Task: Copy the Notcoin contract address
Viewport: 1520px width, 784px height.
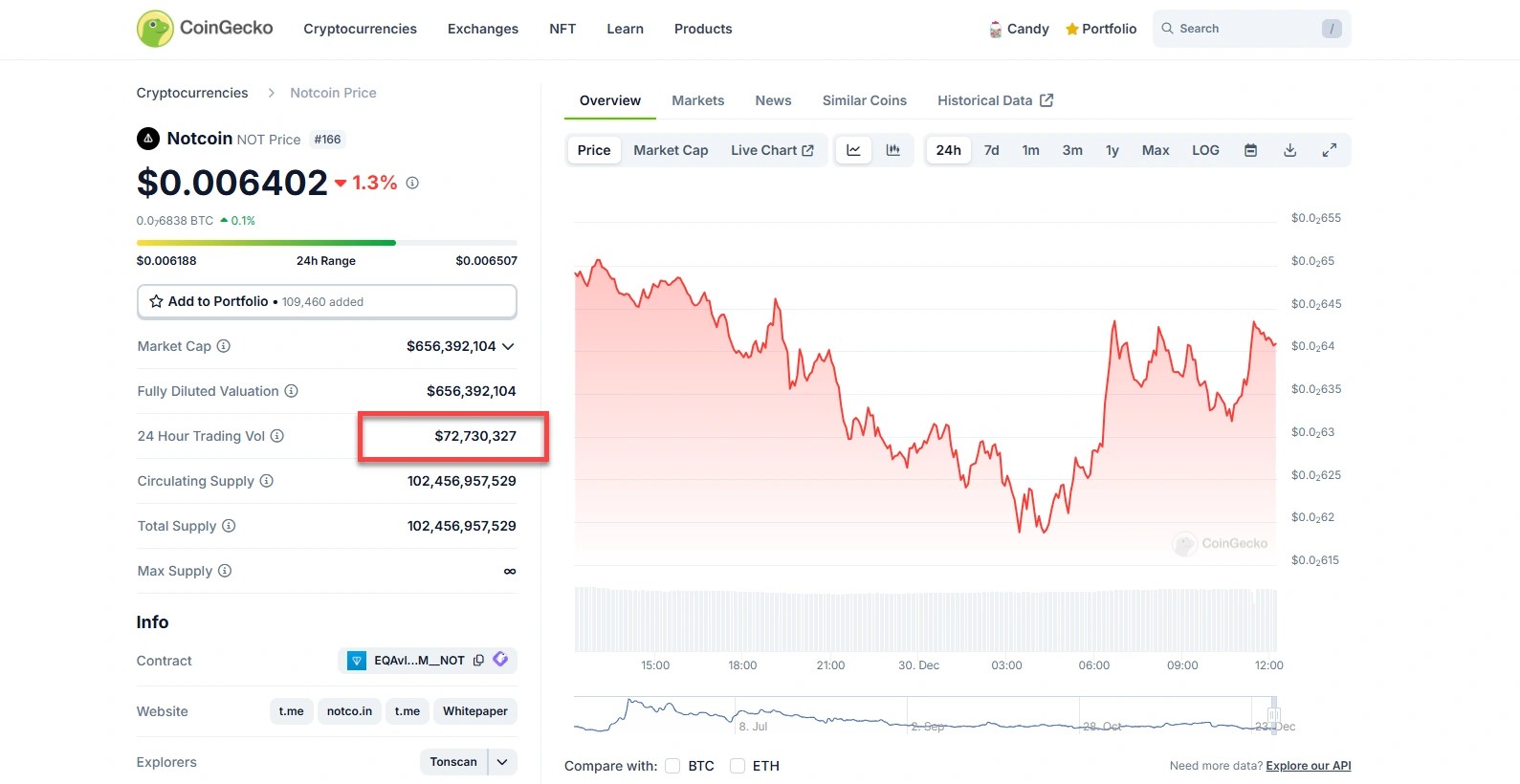Action: [478, 661]
